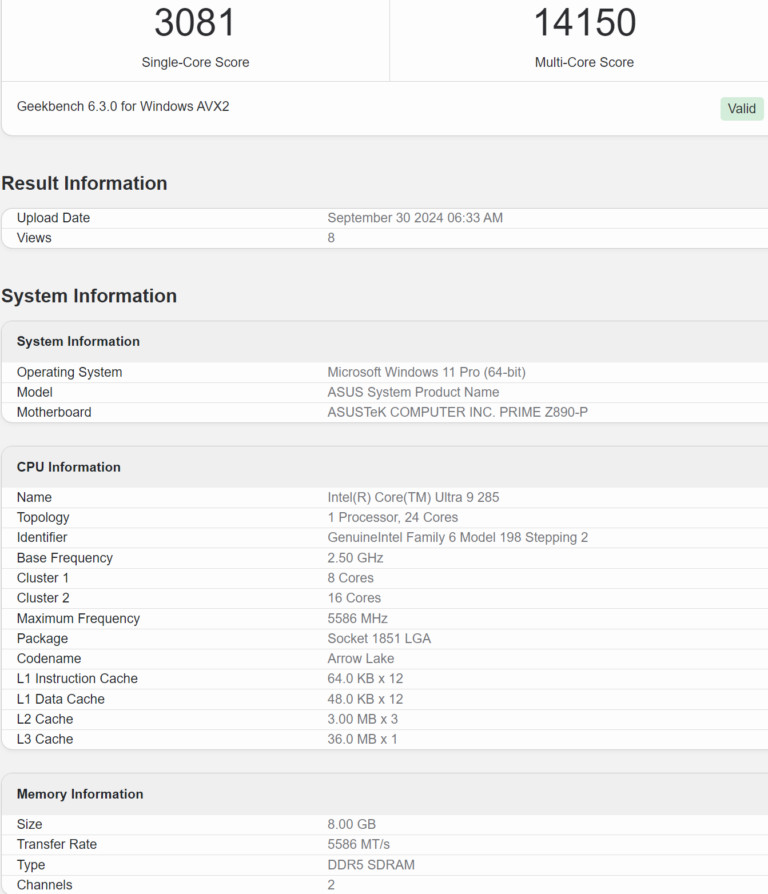Select the September 30 2024 06:33 AM date
This screenshot has width=768, height=894.
415,218
